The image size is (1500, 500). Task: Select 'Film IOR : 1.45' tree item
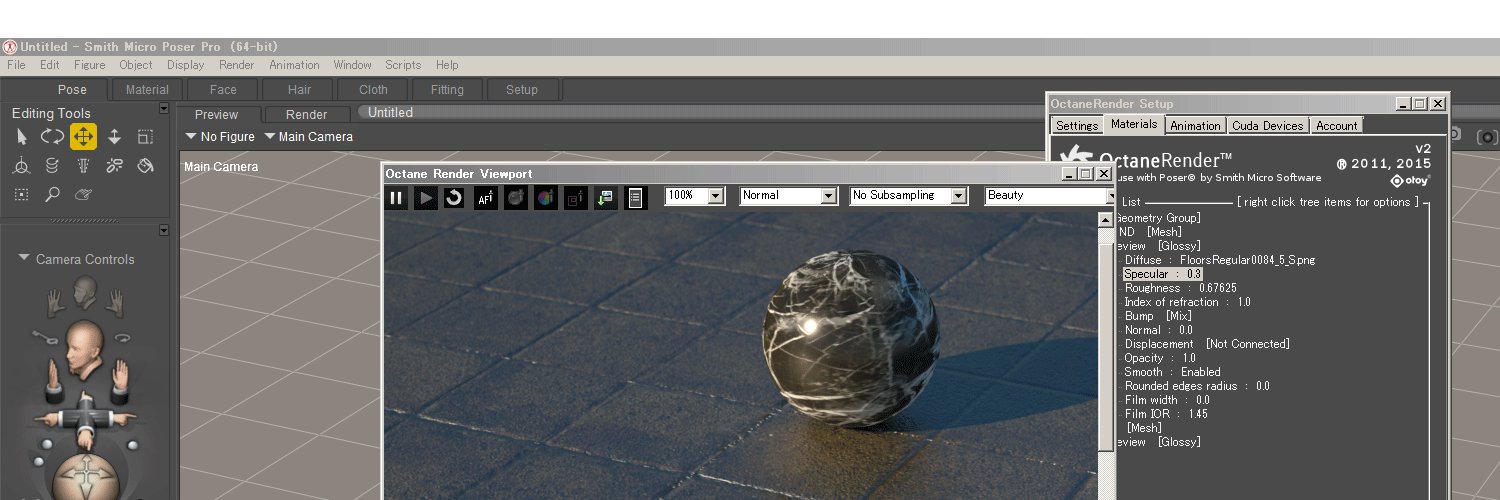(x=1166, y=414)
